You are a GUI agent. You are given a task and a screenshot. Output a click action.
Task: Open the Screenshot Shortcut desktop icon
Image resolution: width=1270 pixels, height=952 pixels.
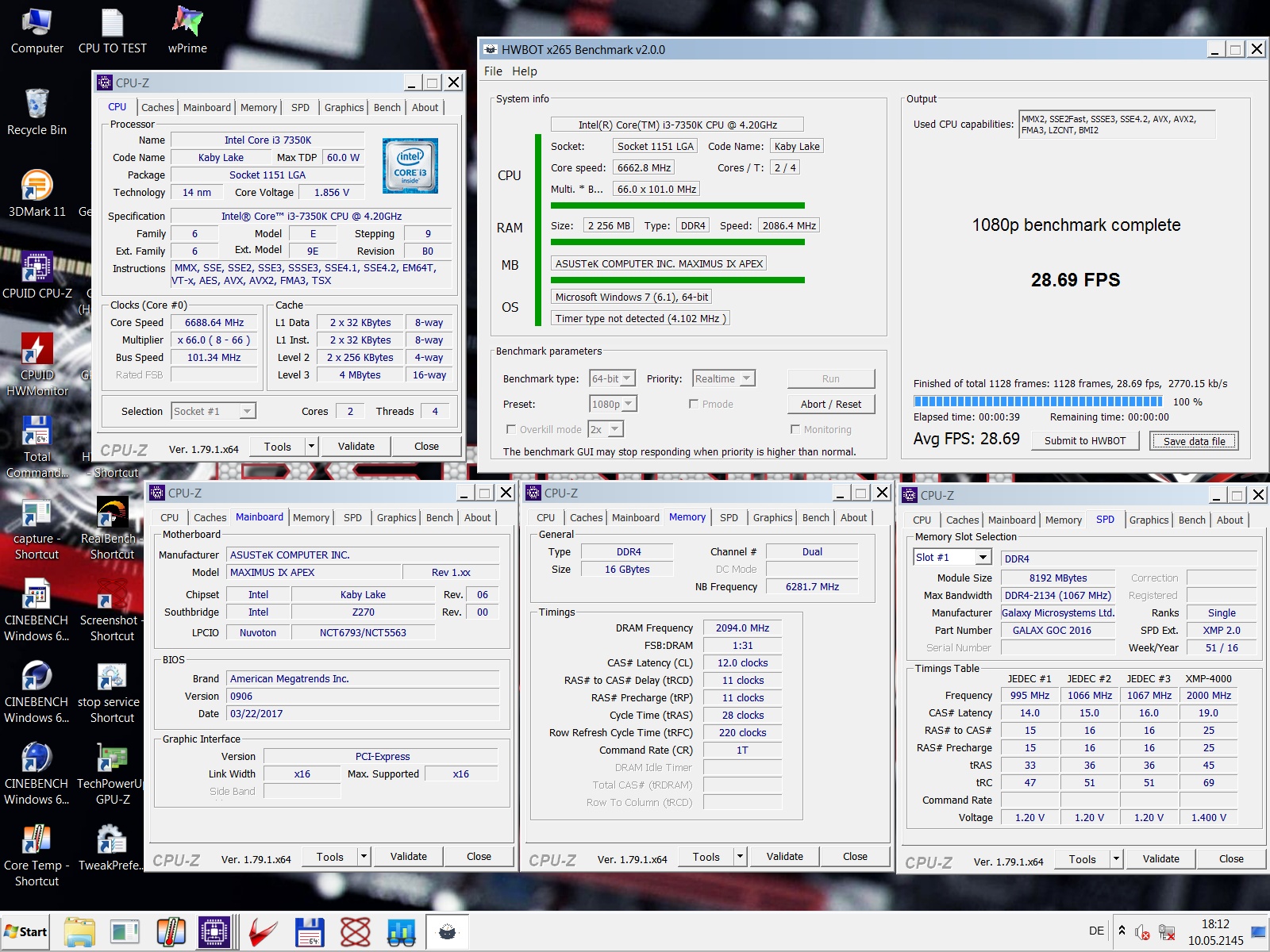[x=112, y=611]
